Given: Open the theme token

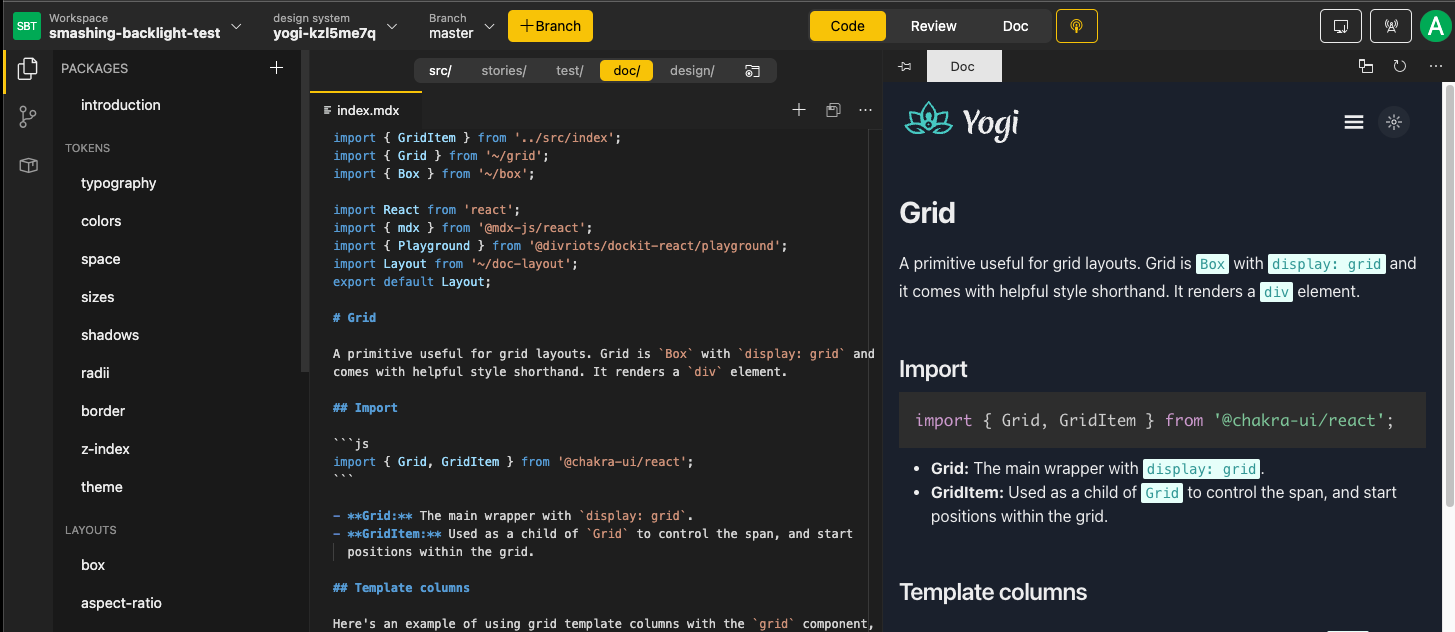Looking at the screenshot, I should tap(102, 487).
